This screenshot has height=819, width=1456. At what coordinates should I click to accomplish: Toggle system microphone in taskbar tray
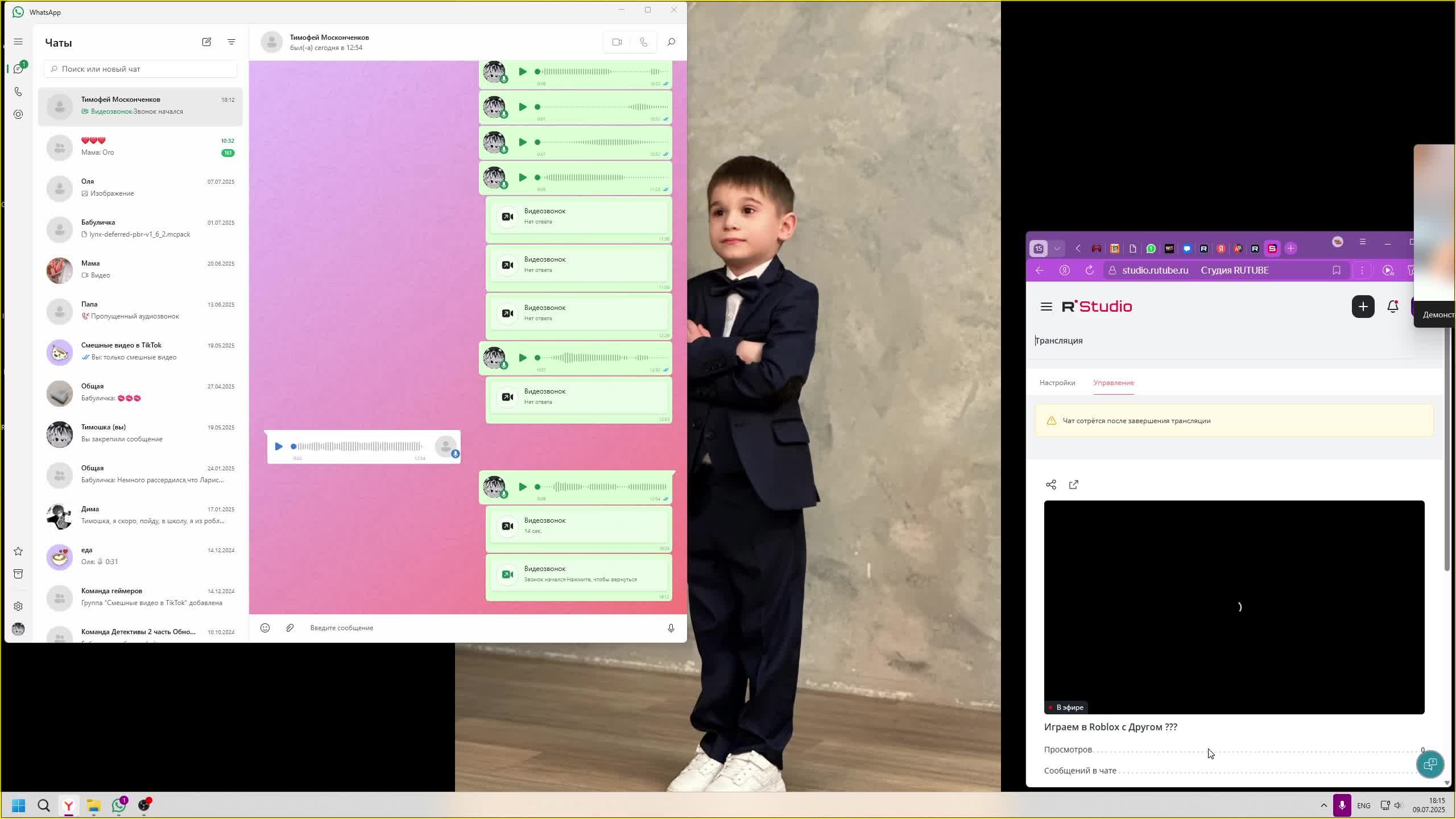coord(1342,805)
